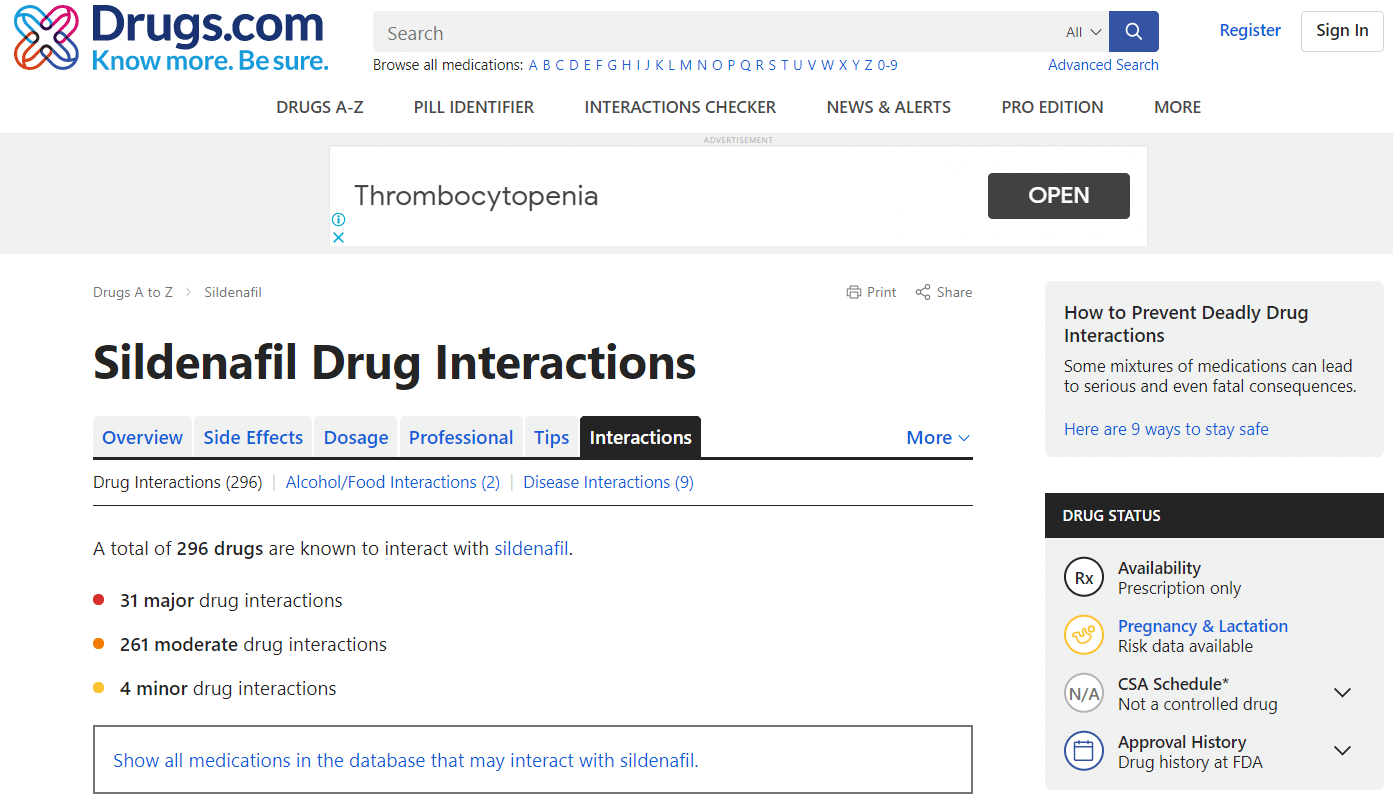Open the MORE navigation menu
The image size is (1393, 802).
(1177, 107)
